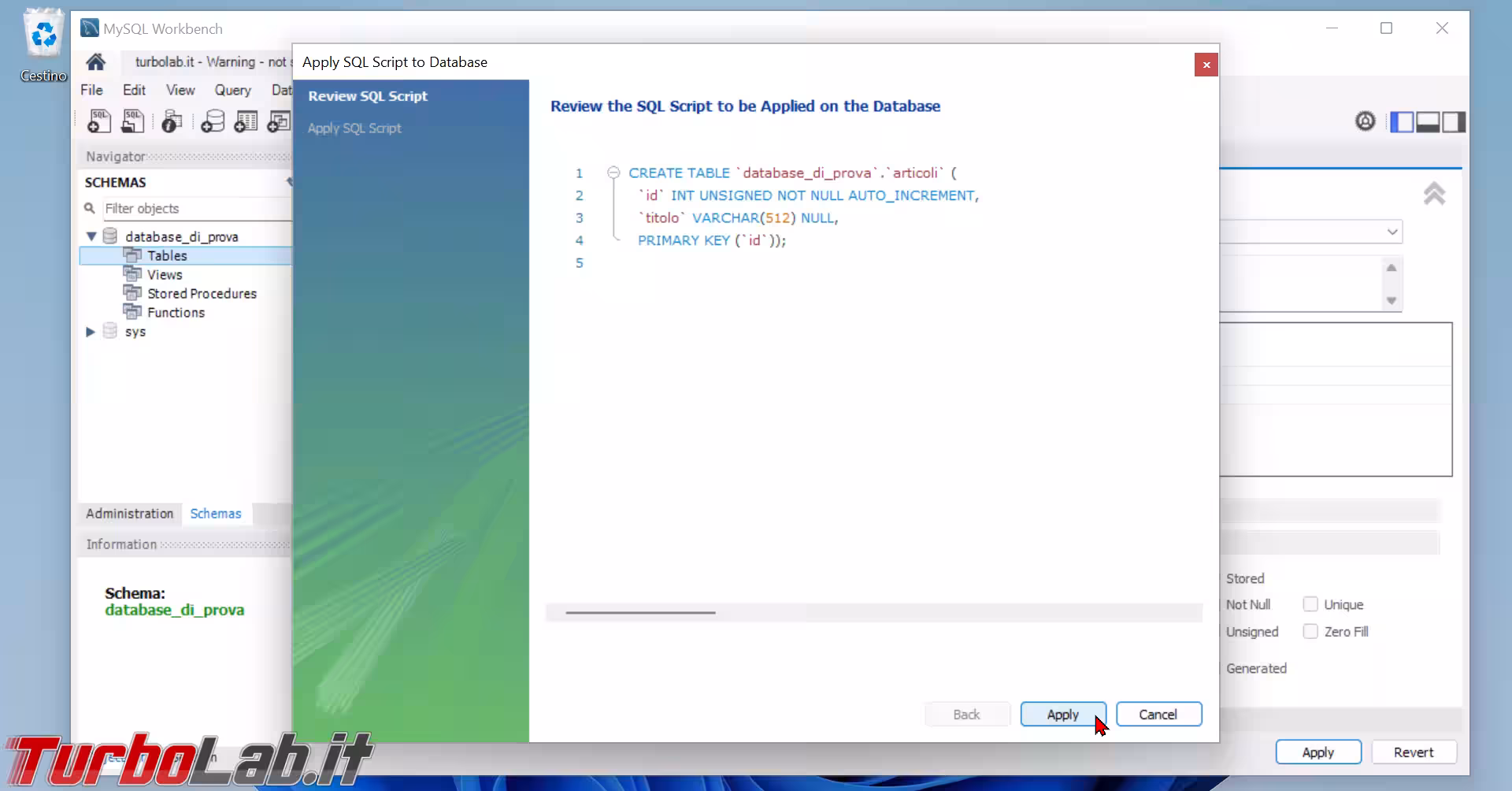Open the File menu
The height and width of the screenshot is (791, 1512).
(91, 90)
